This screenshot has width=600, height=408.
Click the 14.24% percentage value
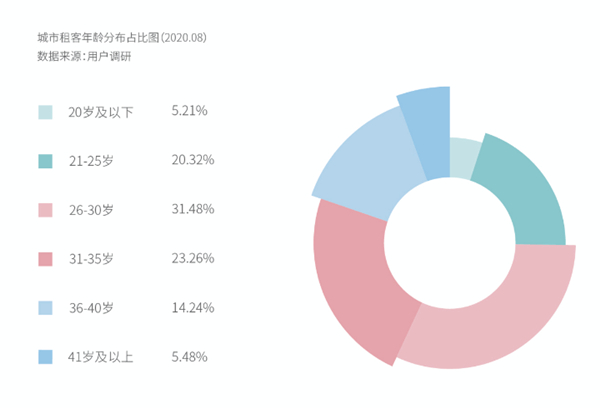click(193, 307)
